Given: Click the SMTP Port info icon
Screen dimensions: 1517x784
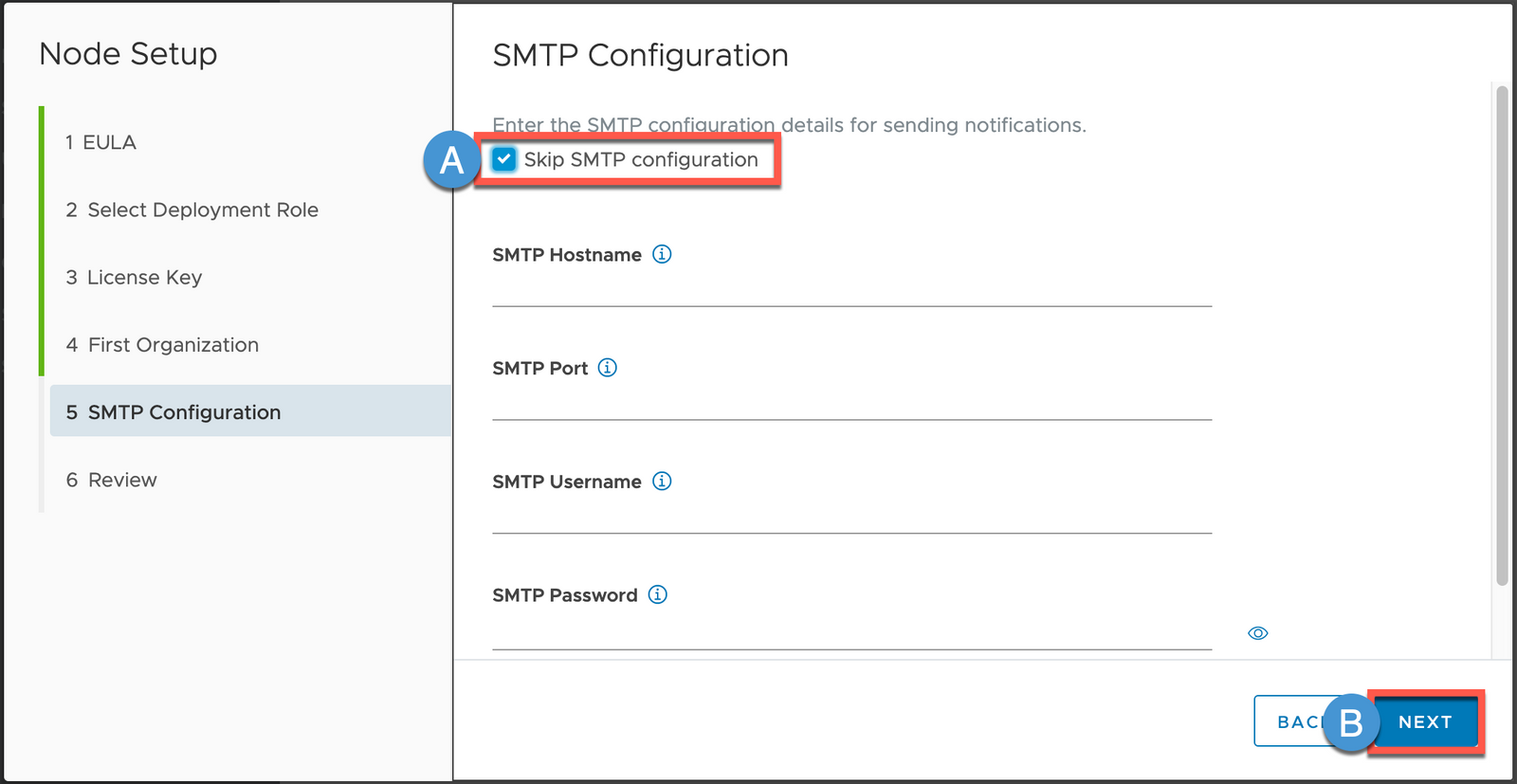Looking at the screenshot, I should click(x=608, y=368).
